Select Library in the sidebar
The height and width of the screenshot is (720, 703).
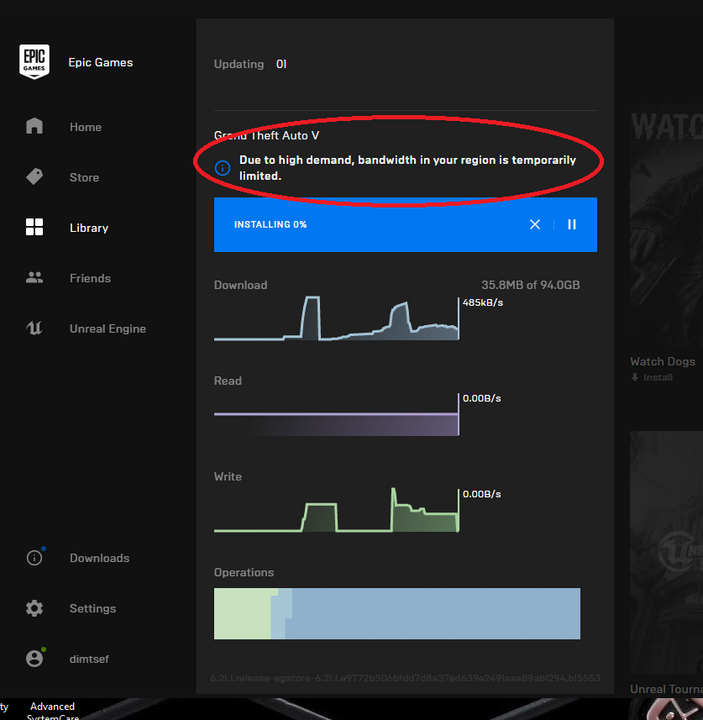pos(89,228)
